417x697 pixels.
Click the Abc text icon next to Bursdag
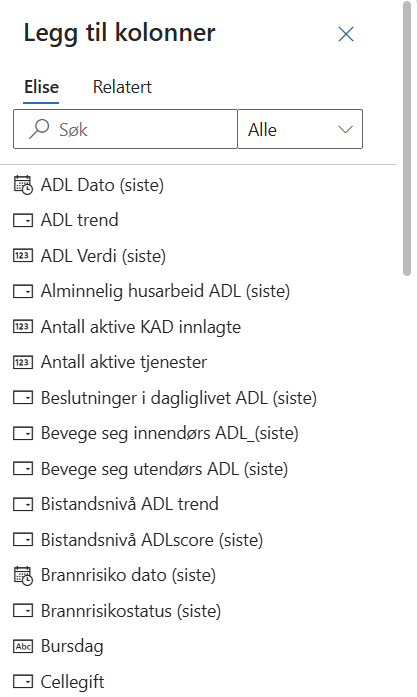tap(23, 646)
